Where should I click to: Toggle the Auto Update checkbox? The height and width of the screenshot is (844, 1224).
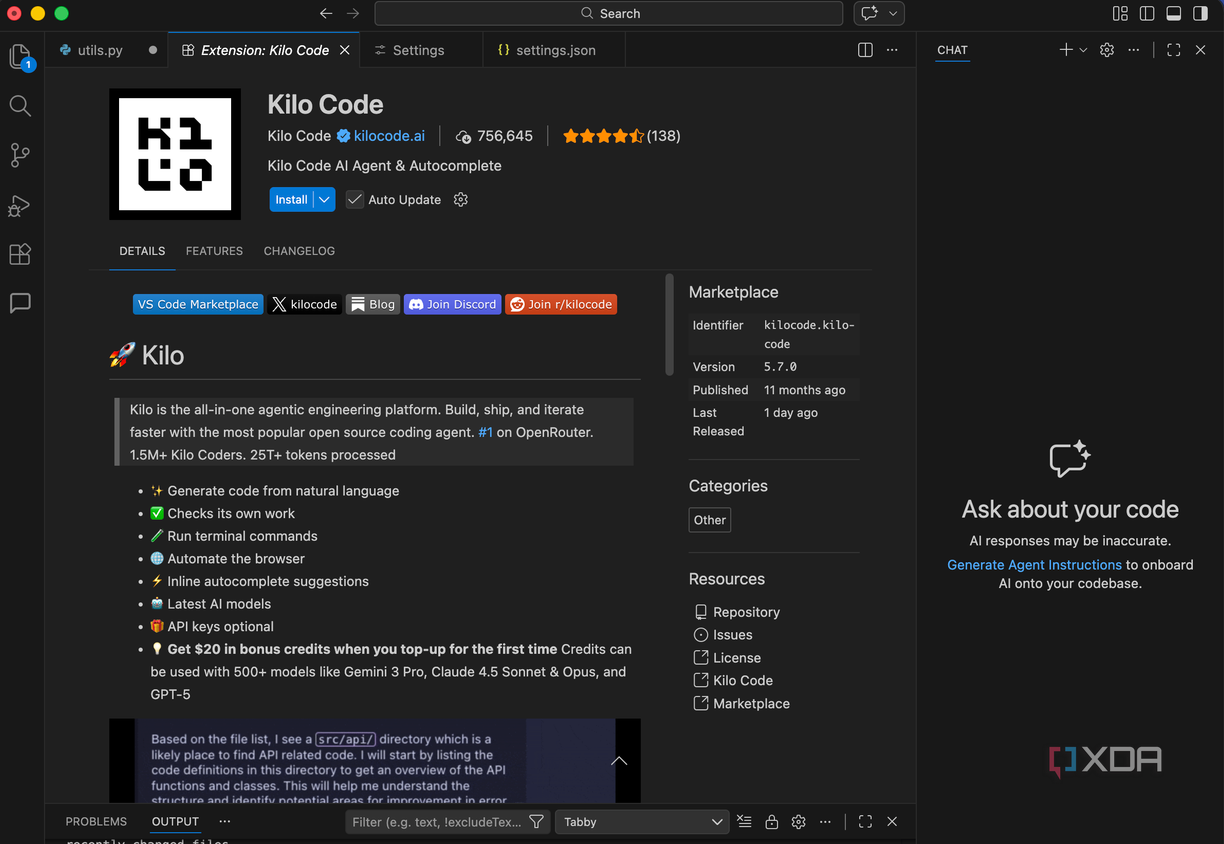coord(354,200)
